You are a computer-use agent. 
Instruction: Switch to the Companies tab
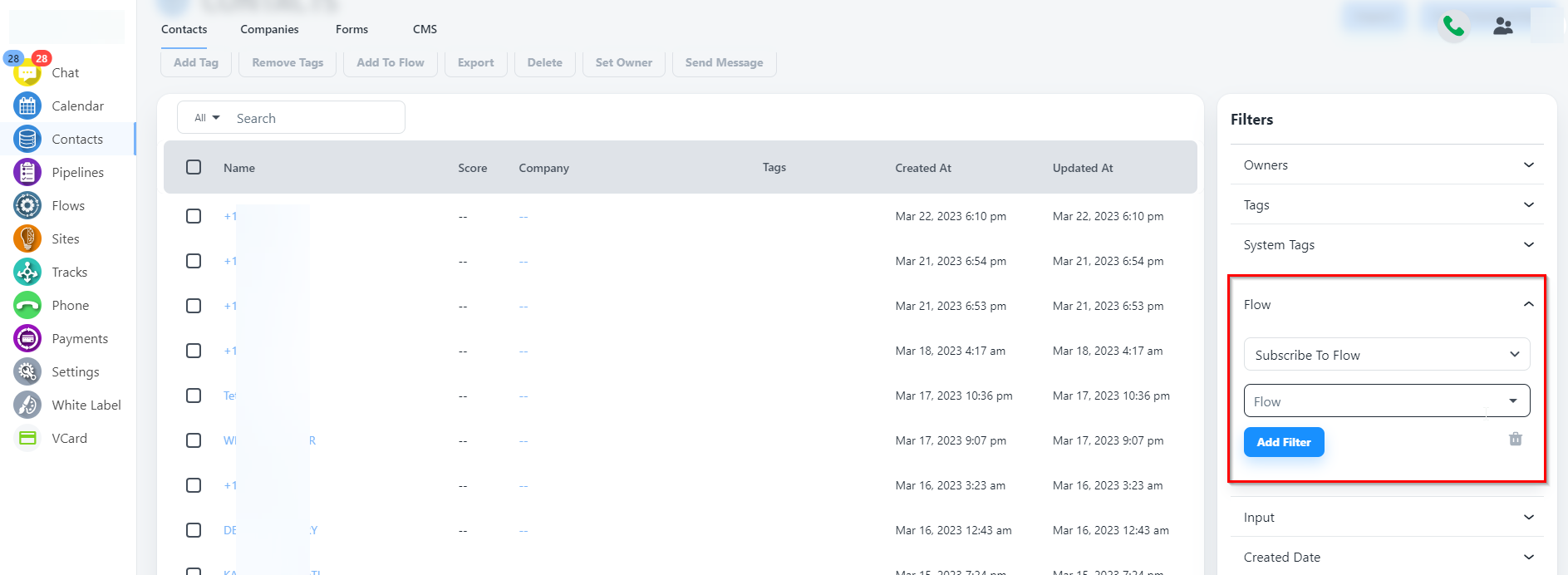click(269, 29)
